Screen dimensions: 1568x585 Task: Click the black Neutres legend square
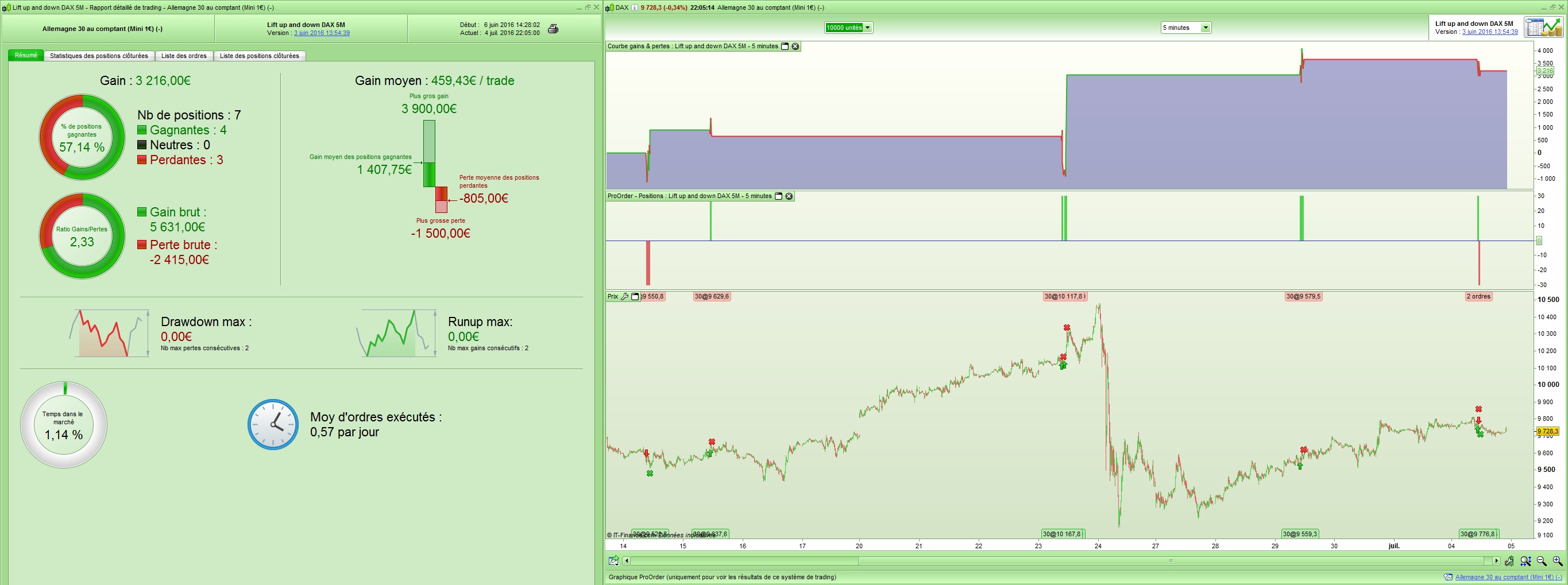click(142, 145)
